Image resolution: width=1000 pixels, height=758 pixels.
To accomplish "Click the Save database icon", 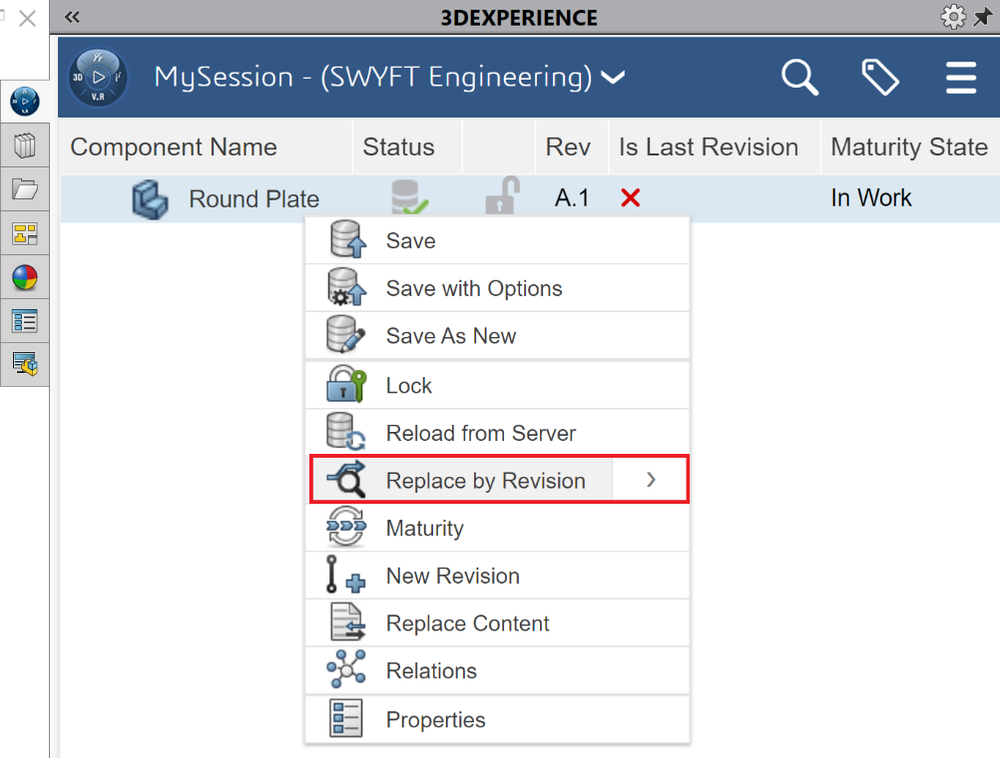I will pos(347,240).
